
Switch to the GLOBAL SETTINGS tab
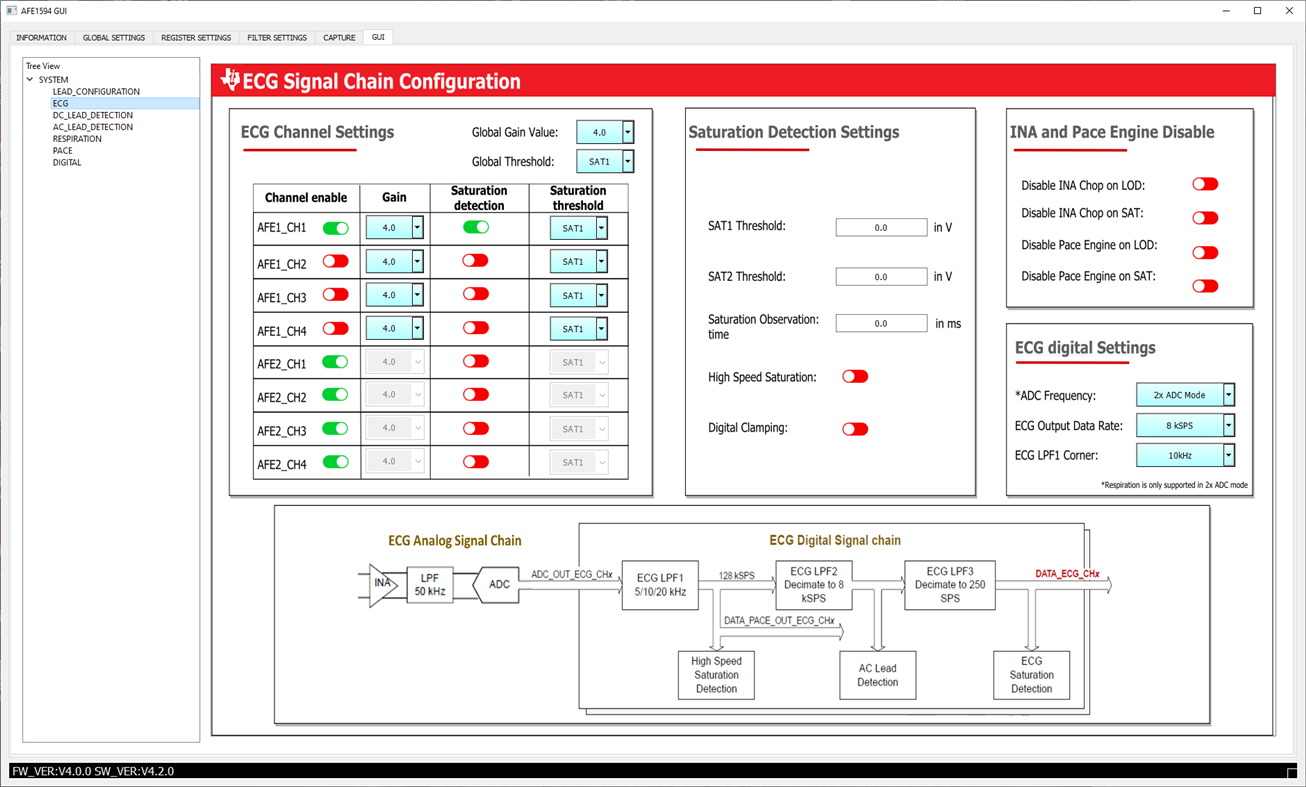click(114, 37)
